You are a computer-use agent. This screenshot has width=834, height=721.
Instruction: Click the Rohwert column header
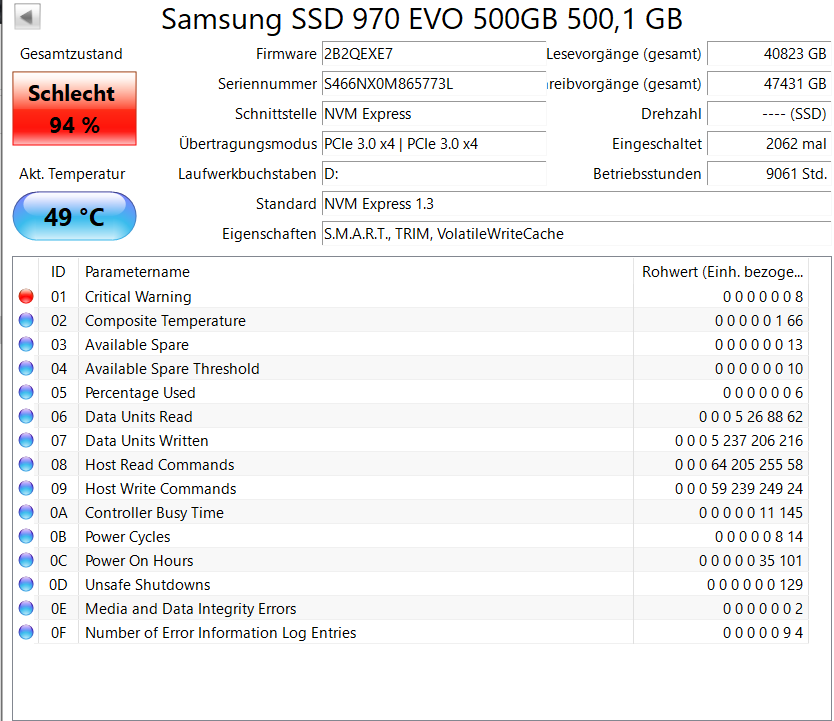click(x=721, y=272)
